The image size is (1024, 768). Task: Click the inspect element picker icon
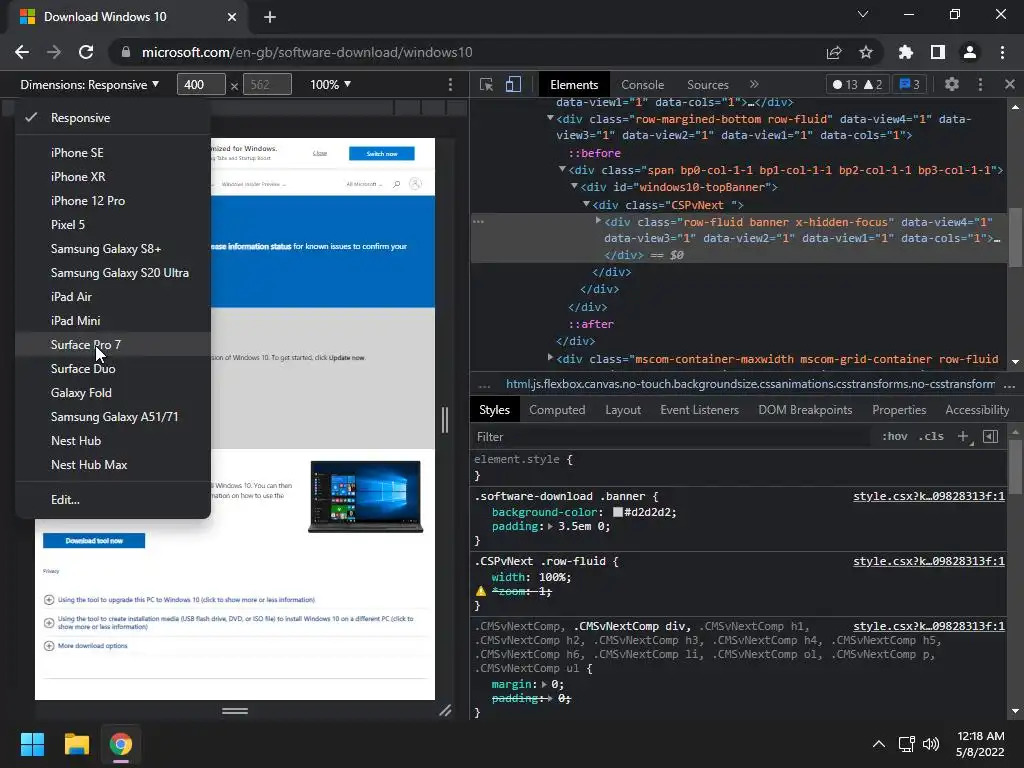click(486, 84)
